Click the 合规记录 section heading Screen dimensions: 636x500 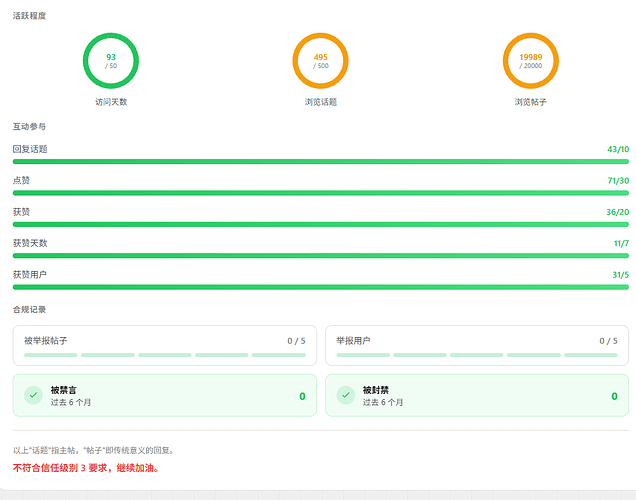[x=29, y=309]
